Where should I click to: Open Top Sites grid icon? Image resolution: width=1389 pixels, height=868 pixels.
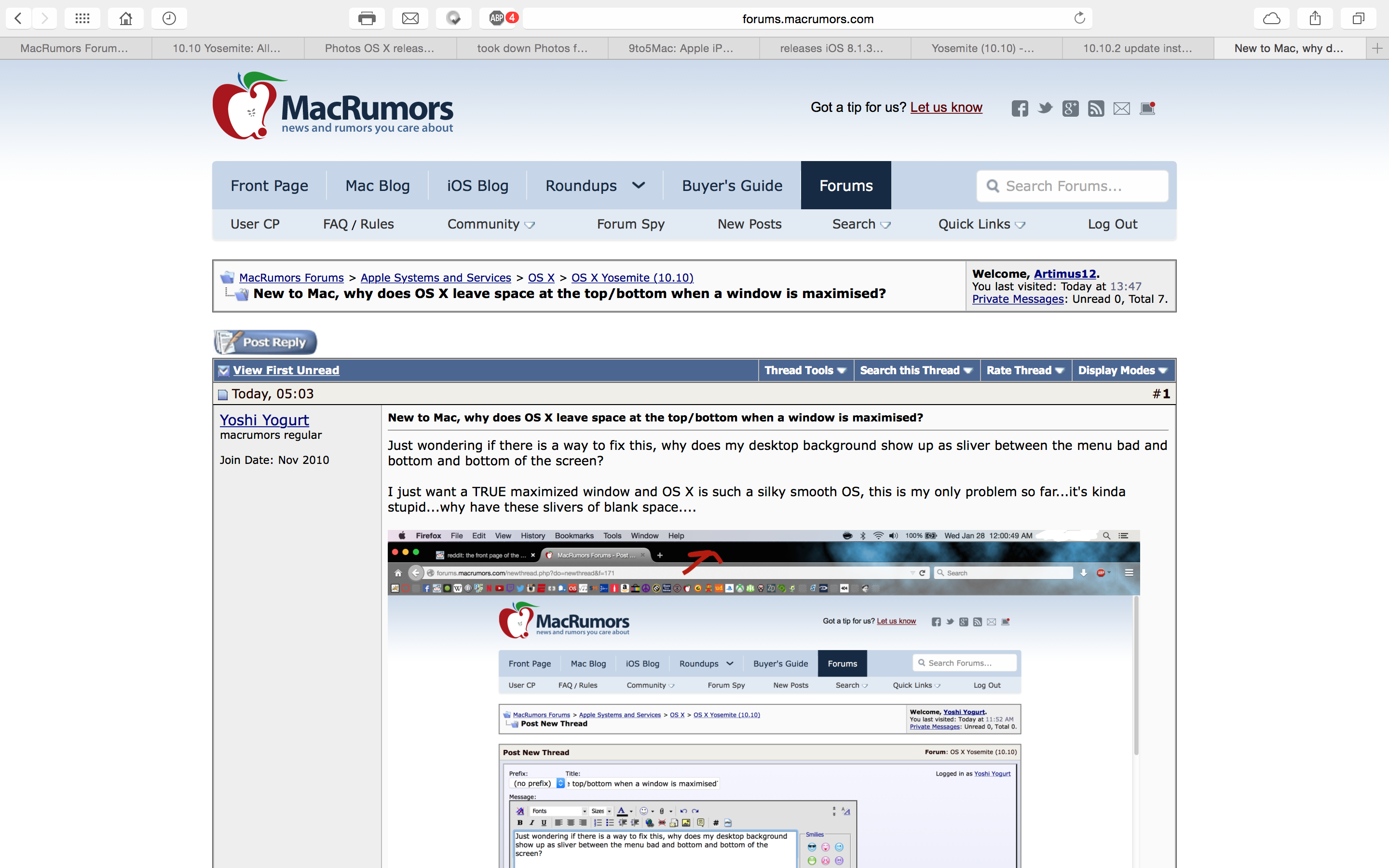point(82,18)
